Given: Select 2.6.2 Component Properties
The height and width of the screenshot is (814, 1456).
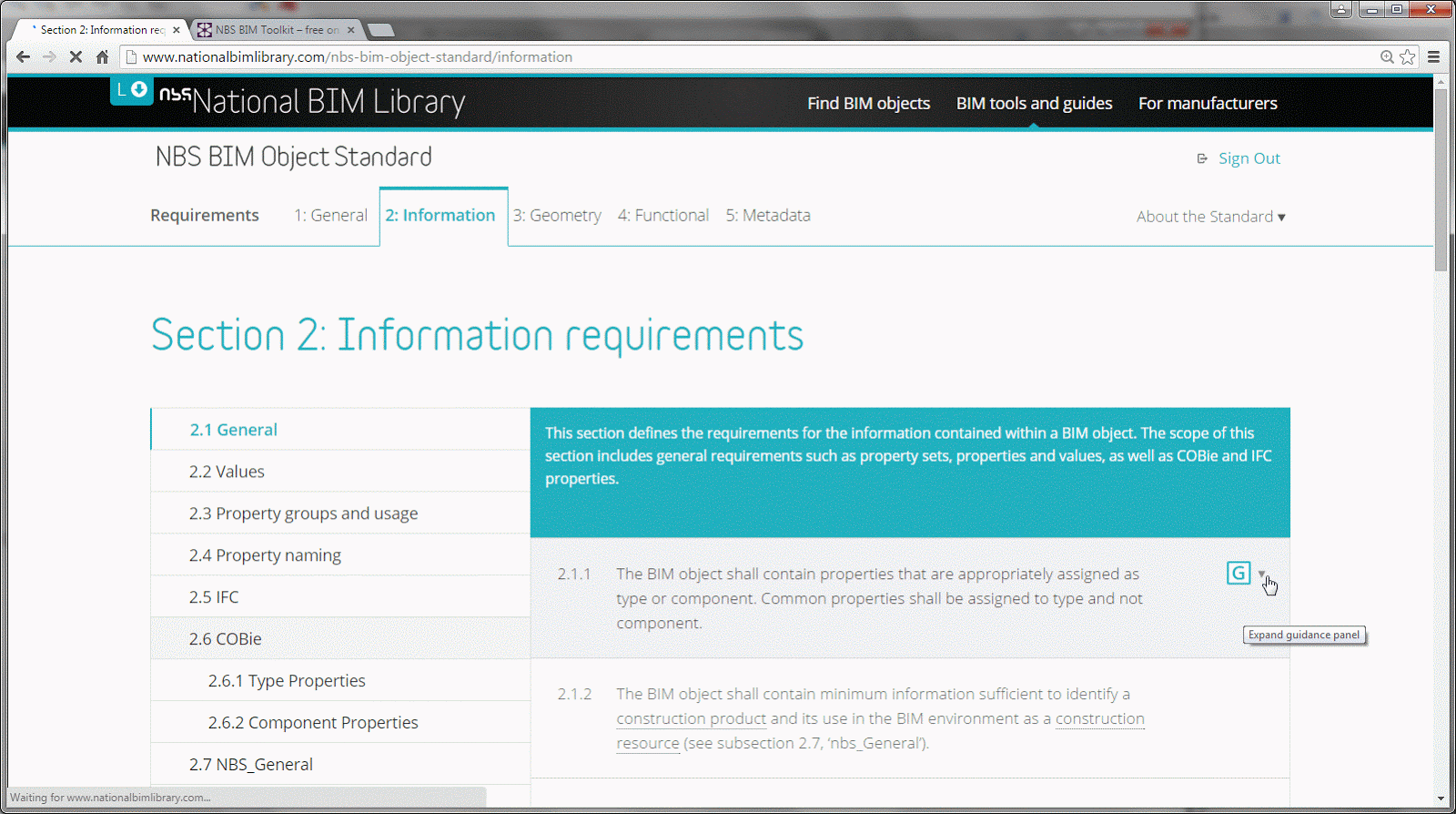Looking at the screenshot, I should click(x=340, y=723).
